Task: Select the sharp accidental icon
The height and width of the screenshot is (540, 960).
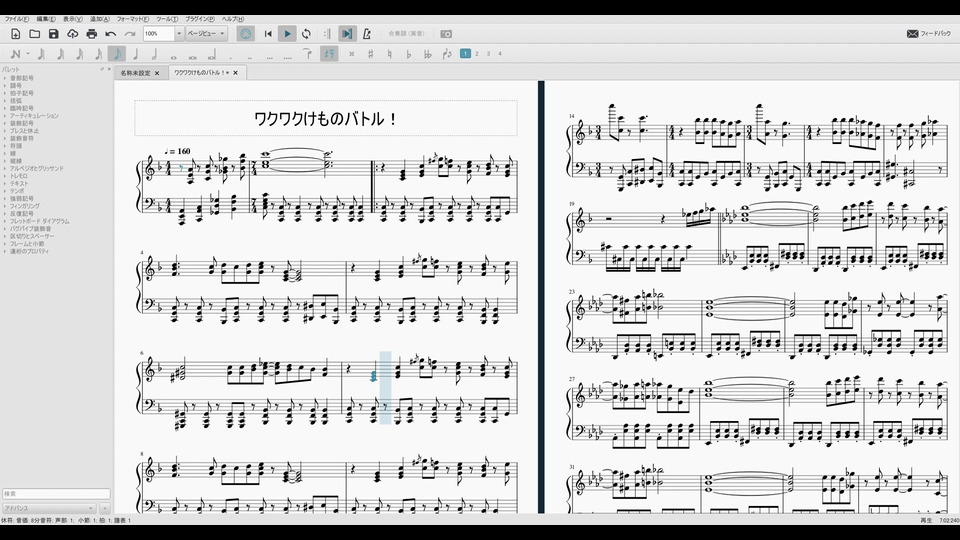Action: [370, 54]
